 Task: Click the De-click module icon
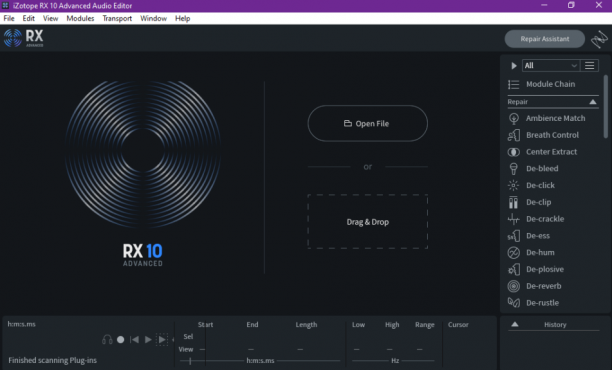[x=514, y=185]
